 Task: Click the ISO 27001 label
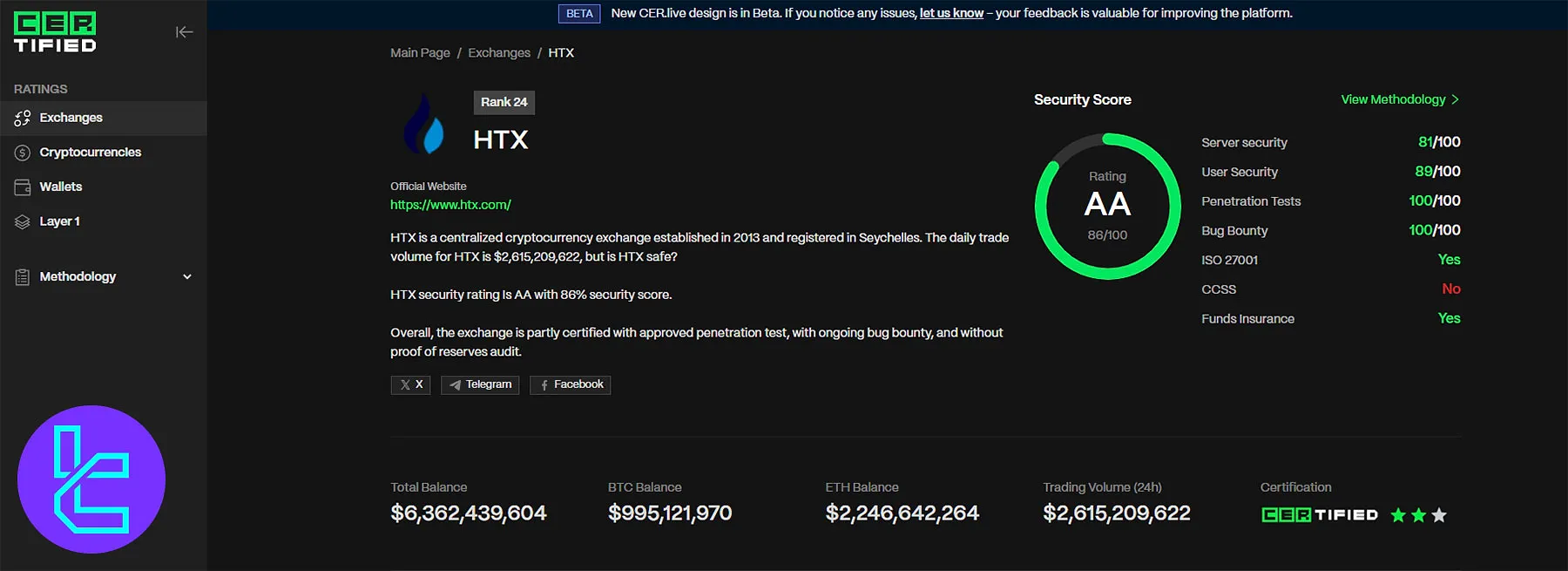click(x=1229, y=261)
